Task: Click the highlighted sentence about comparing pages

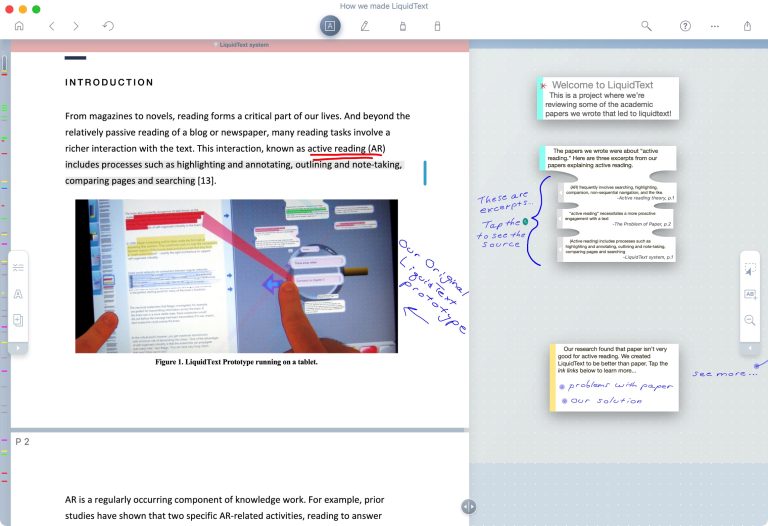Action: point(234,172)
